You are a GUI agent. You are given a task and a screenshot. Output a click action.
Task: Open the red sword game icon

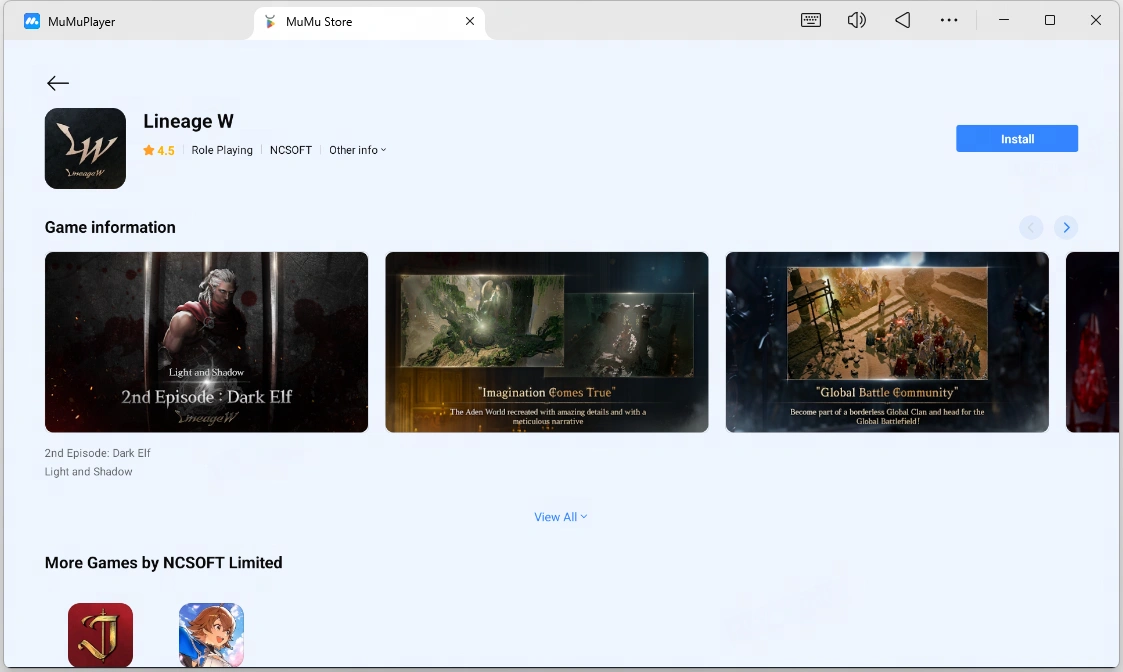(100, 635)
